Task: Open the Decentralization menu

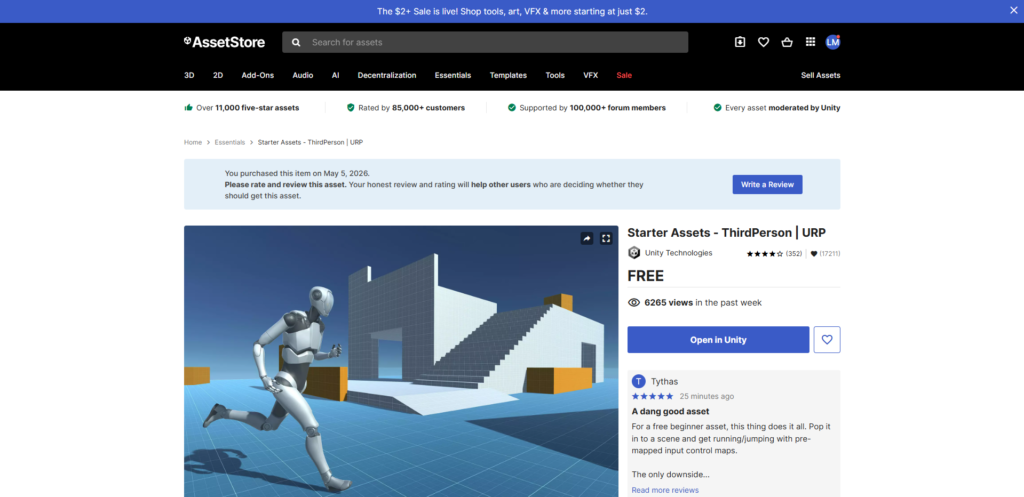Action: point(387,75)
